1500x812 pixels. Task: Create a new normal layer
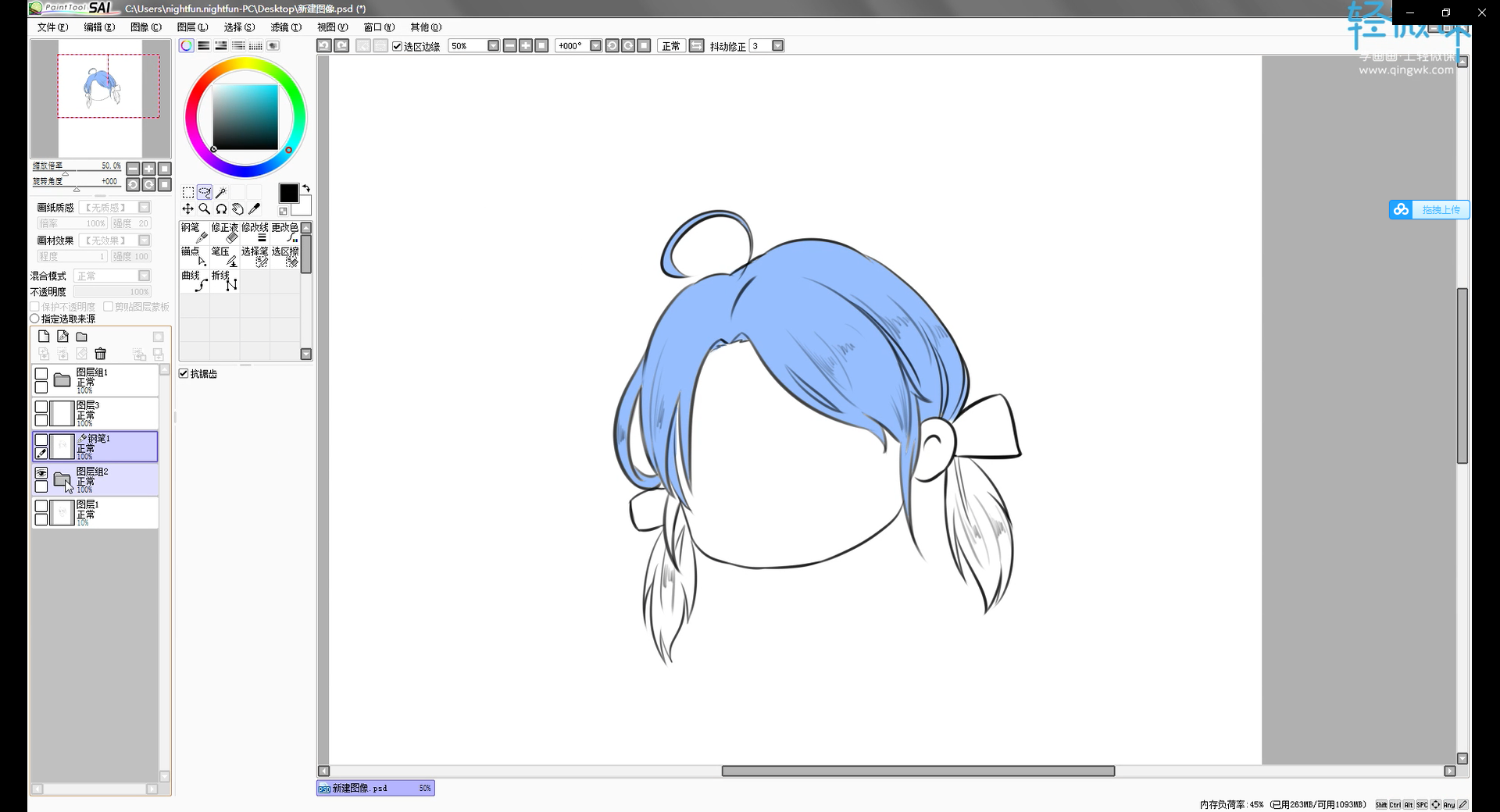(x=44, y=337)
